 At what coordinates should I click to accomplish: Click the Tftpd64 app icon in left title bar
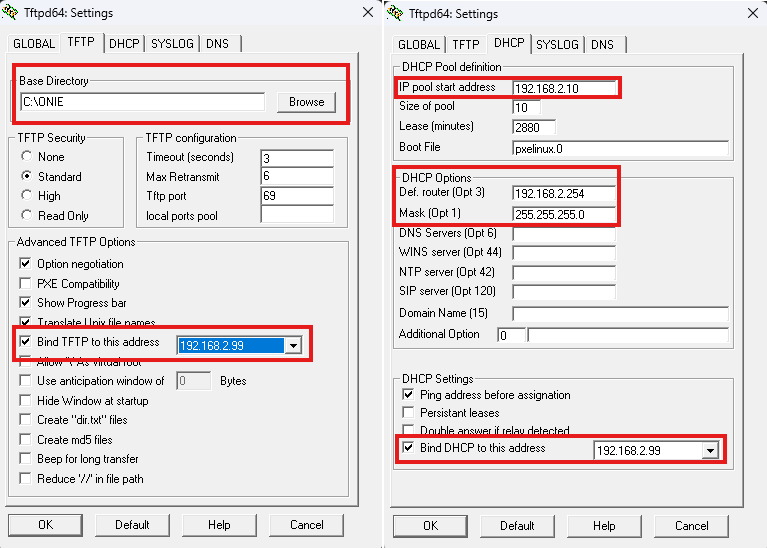11,13
